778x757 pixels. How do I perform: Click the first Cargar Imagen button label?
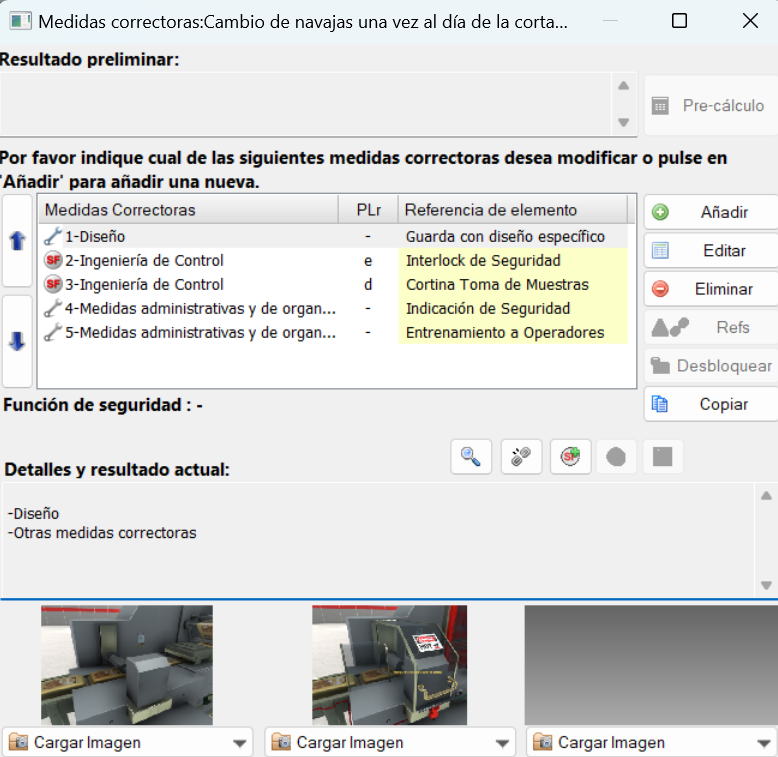[87, 743]
